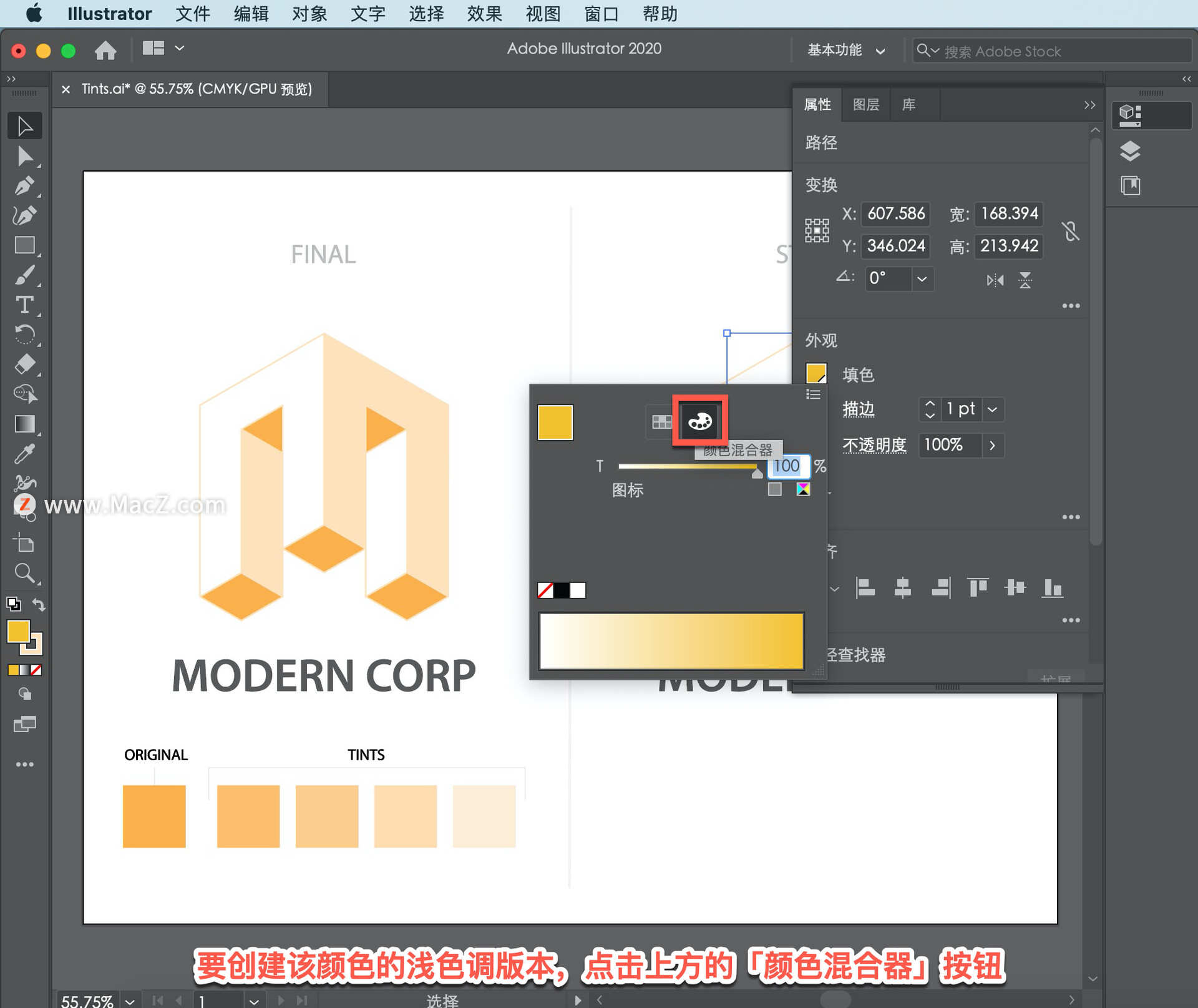The height and width of the screenshot is (1008, 1198).
Task: Click 描边 stroke link
Action: click(x=859, y=409)
